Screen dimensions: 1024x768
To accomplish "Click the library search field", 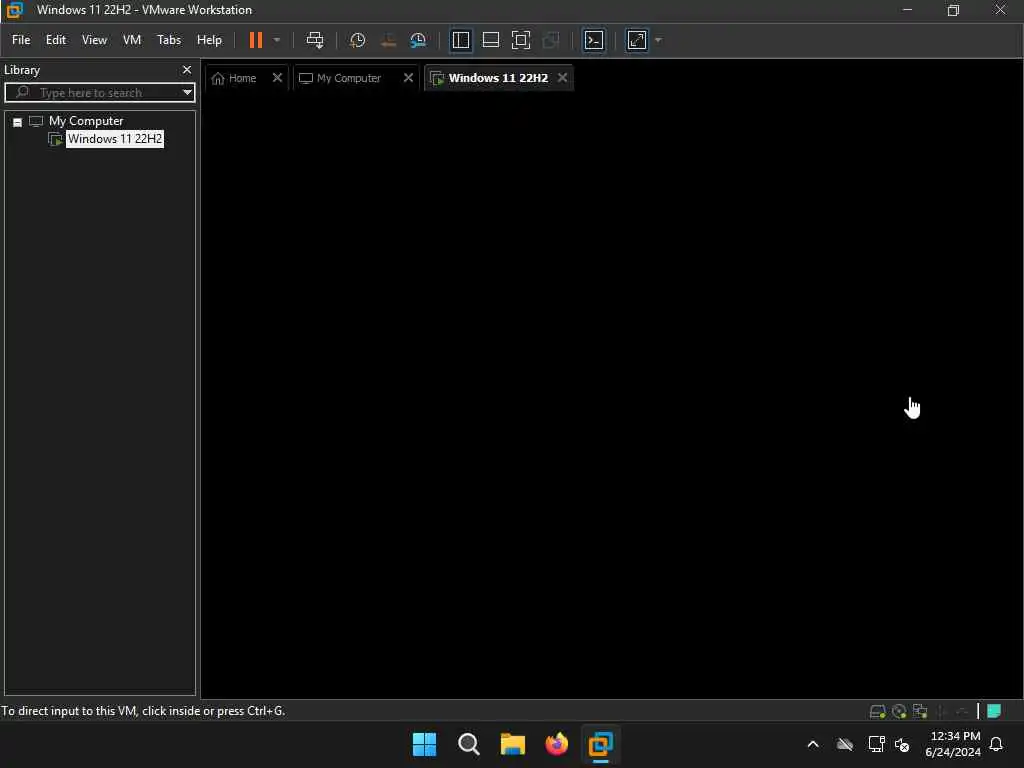I will 99,93.
